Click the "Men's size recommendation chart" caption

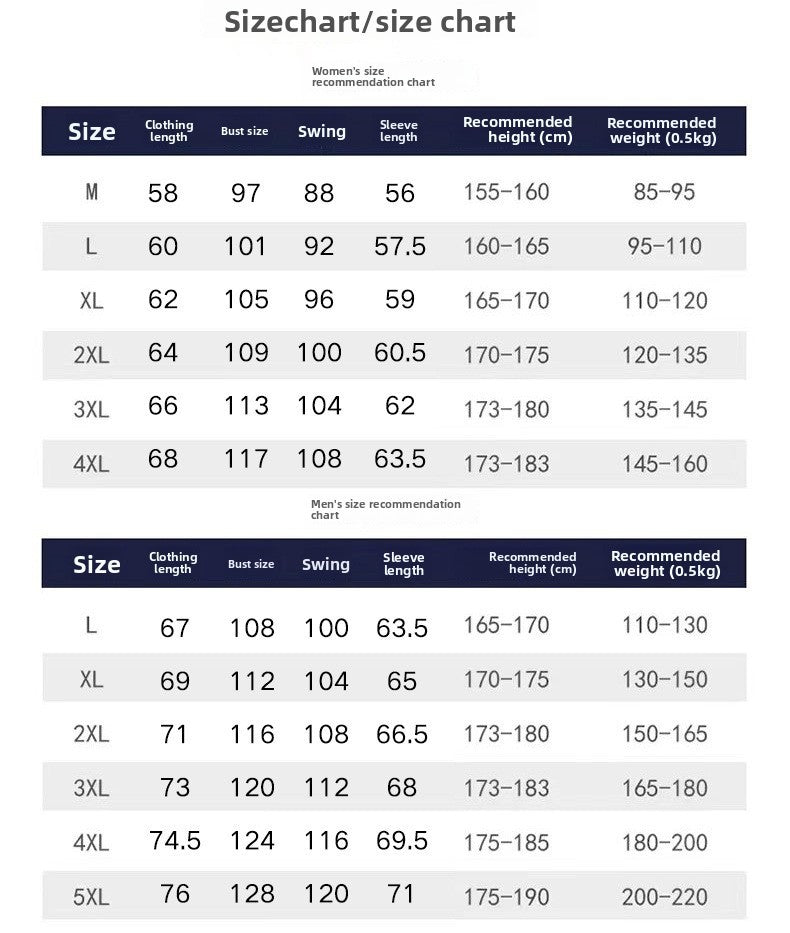[x=385, y=510]
